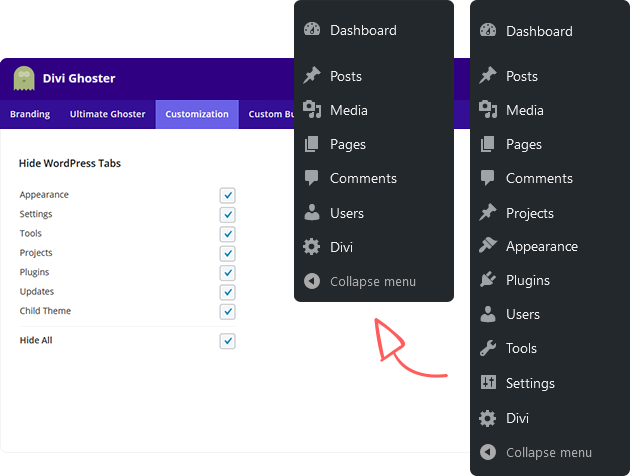The height and width of the screenshot is (476, 630).
Task: Click the Divi Ghoster ghost logo
Action: click(24, 78)
